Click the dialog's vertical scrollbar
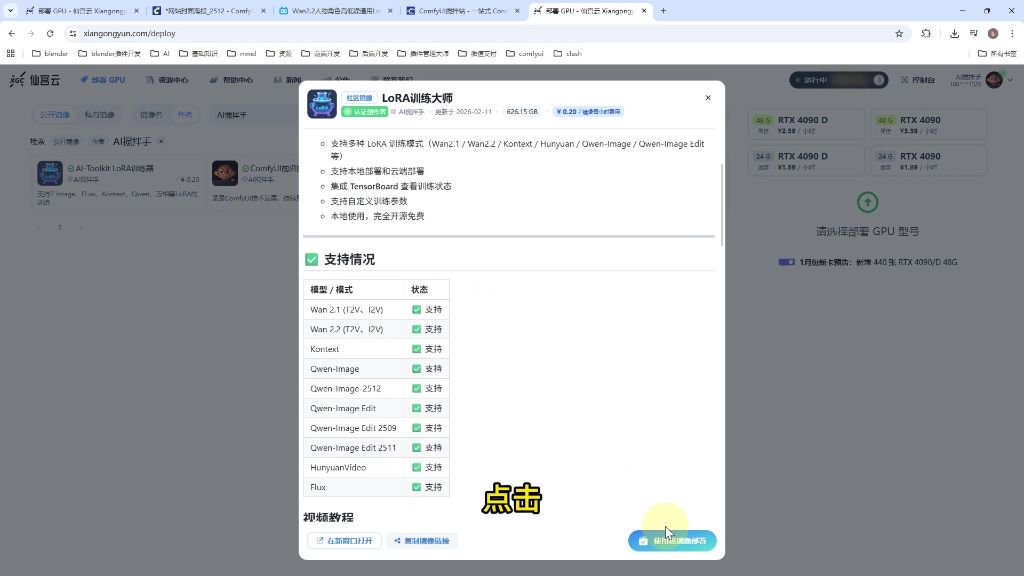The width and height of the screenshot is (1024, 576). 722,204
